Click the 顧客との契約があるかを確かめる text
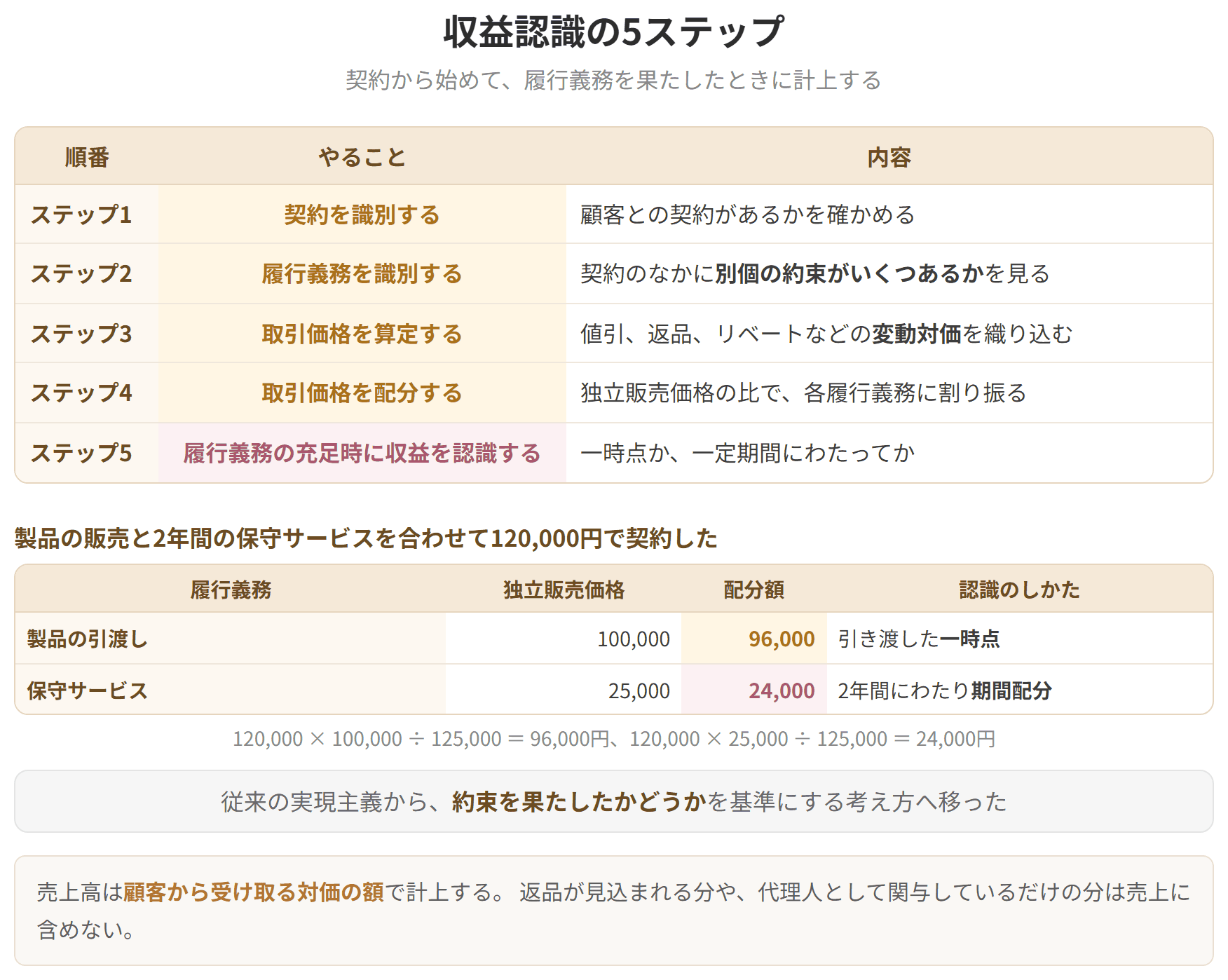Image resolution: width=1228 pixels, height=980 pixels. [748, 215]
